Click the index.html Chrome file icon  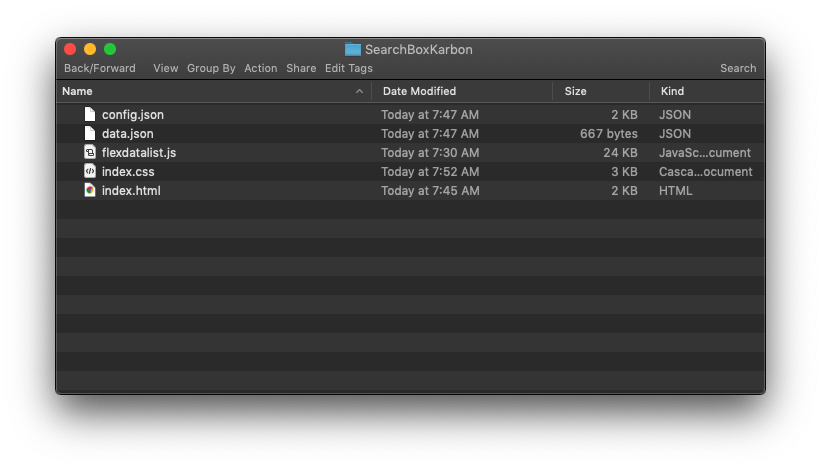click(x=90, y=191)
